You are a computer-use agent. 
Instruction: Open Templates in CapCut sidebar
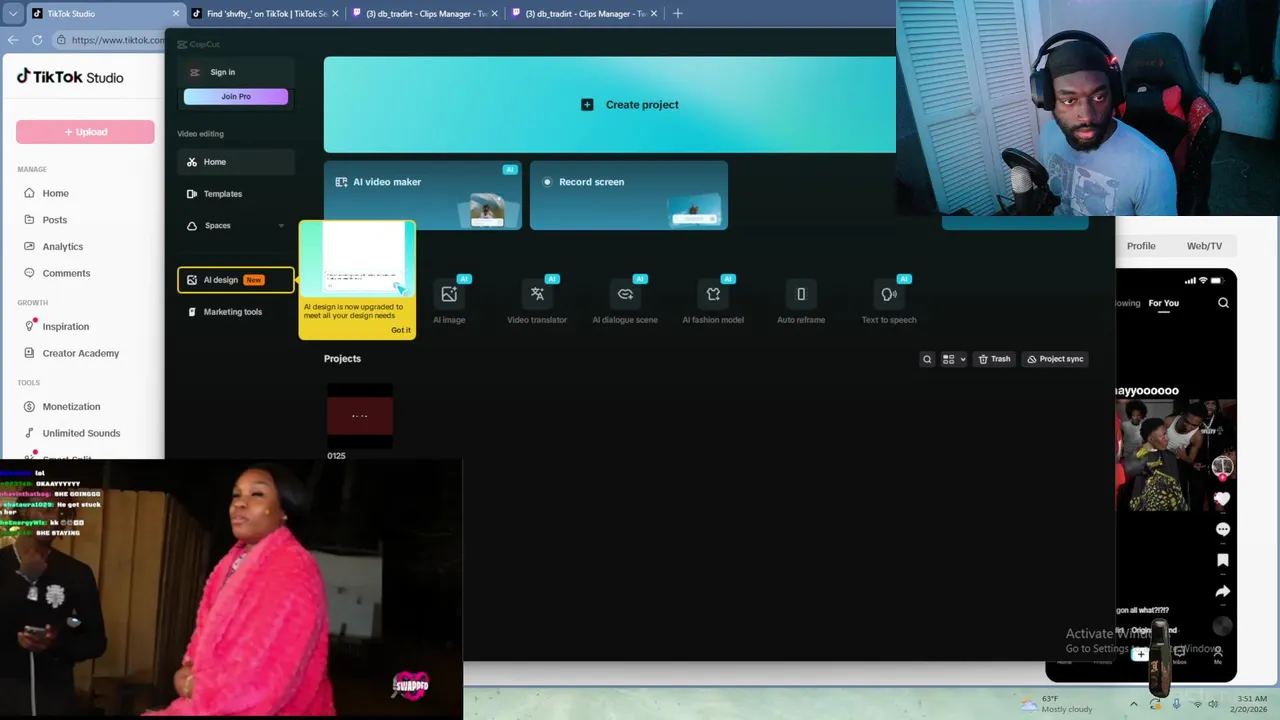point(236,194)
